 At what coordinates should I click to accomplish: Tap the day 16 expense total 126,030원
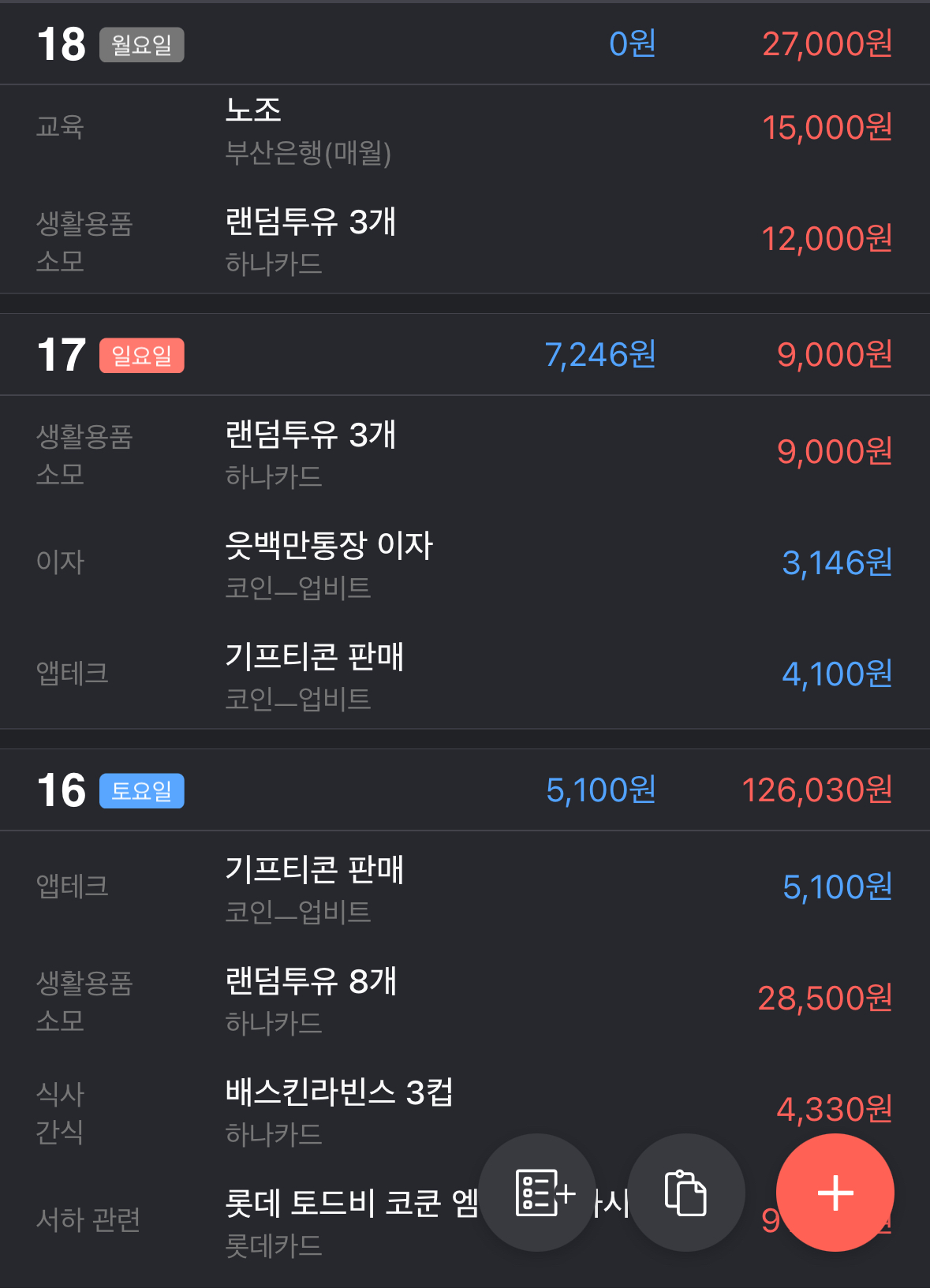coord(817,790)
